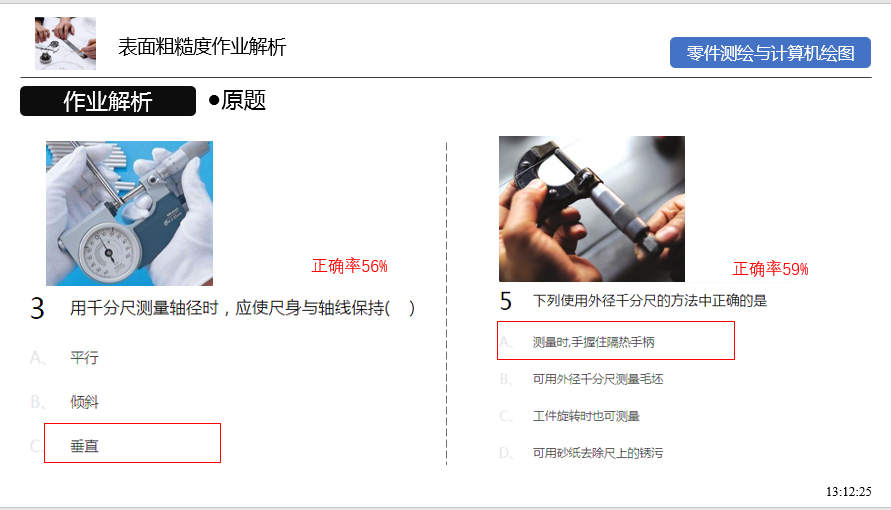
Task: Click the 正确率59% red label
Action: tap(771, 269)
